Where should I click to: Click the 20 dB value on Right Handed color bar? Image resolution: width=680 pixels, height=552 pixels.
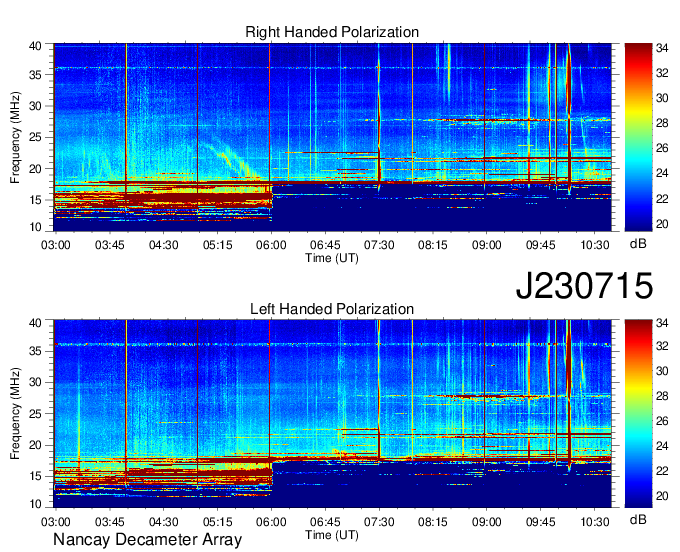tap(662, 224)
